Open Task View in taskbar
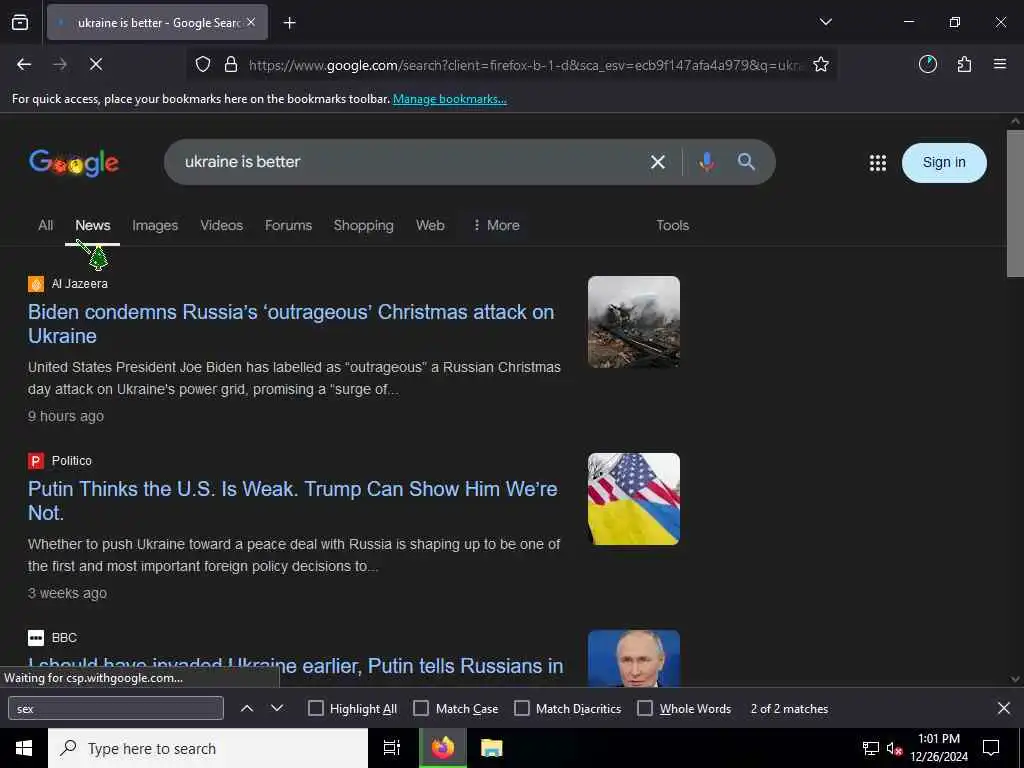1024x768 pixels. pos(391,748)
